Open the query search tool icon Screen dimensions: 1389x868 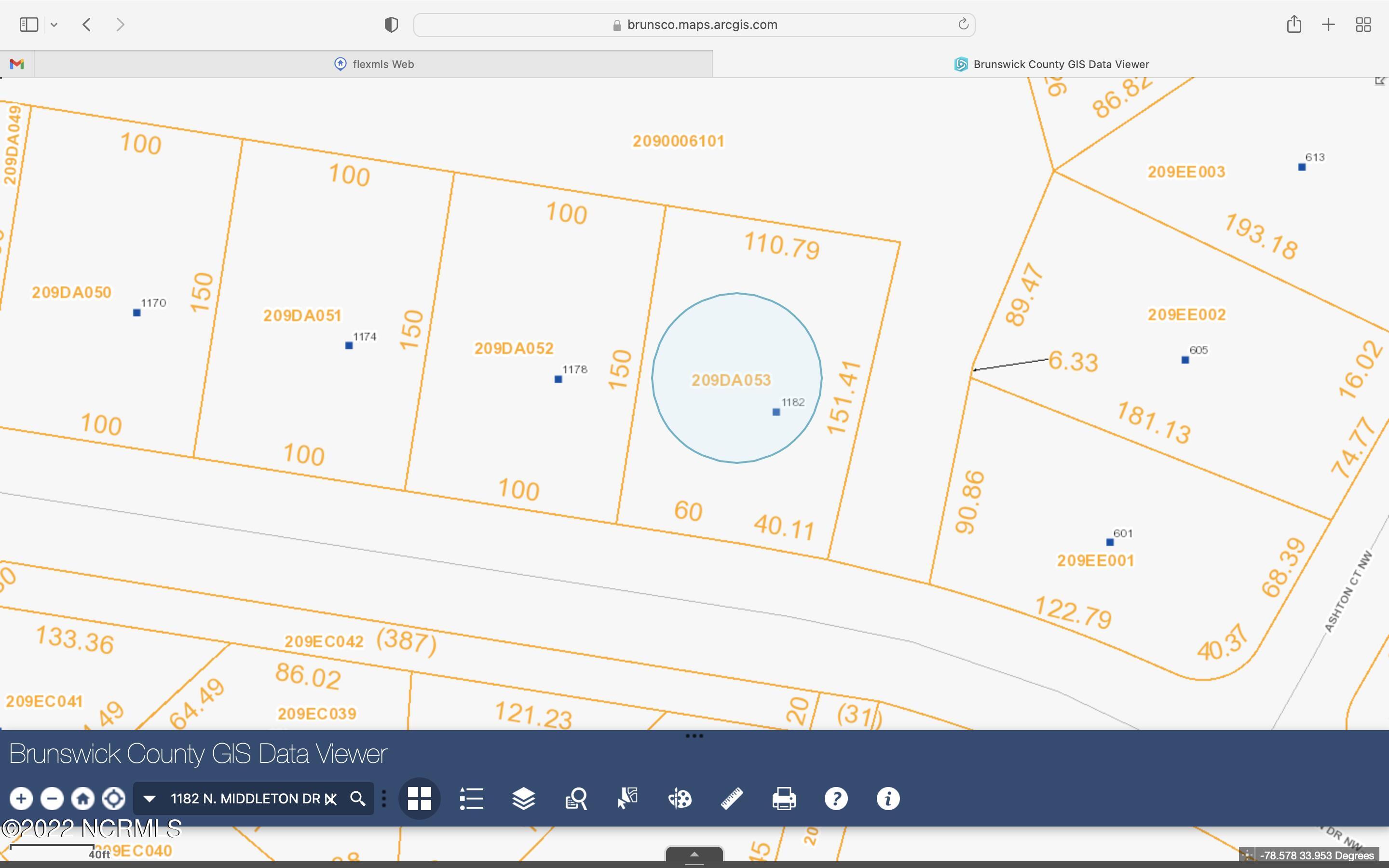point(576,799)
